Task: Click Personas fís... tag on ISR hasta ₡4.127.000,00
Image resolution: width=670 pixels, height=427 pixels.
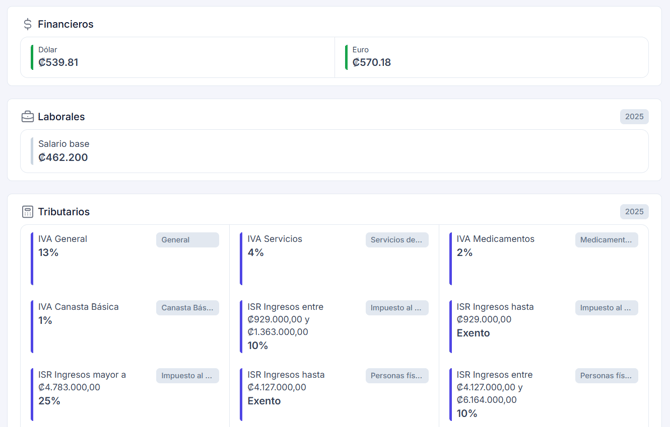Action: (x=397, y=376)
